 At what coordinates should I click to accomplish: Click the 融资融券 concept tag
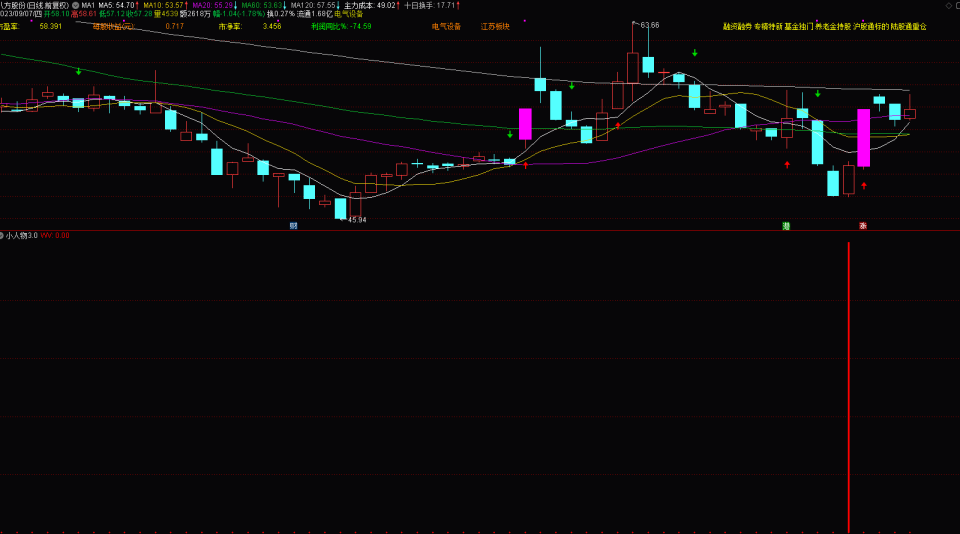click(x=737, y=26)
